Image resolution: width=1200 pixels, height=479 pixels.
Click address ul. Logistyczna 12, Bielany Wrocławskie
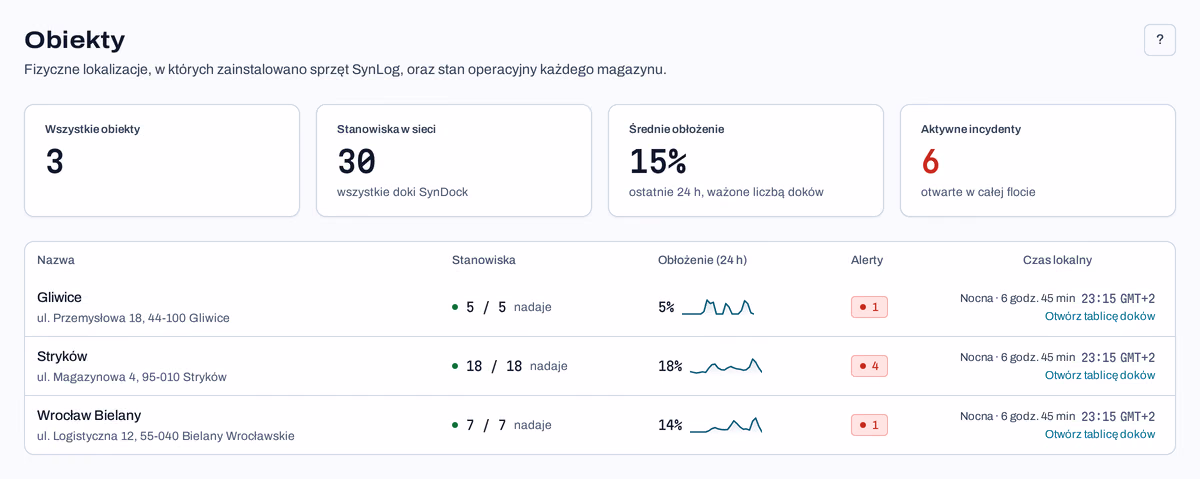tap(166, 436)
